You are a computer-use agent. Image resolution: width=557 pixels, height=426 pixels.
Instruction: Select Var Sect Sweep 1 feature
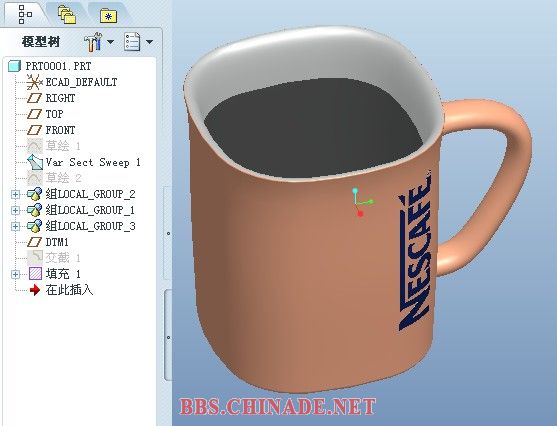[x=93, y=162]
